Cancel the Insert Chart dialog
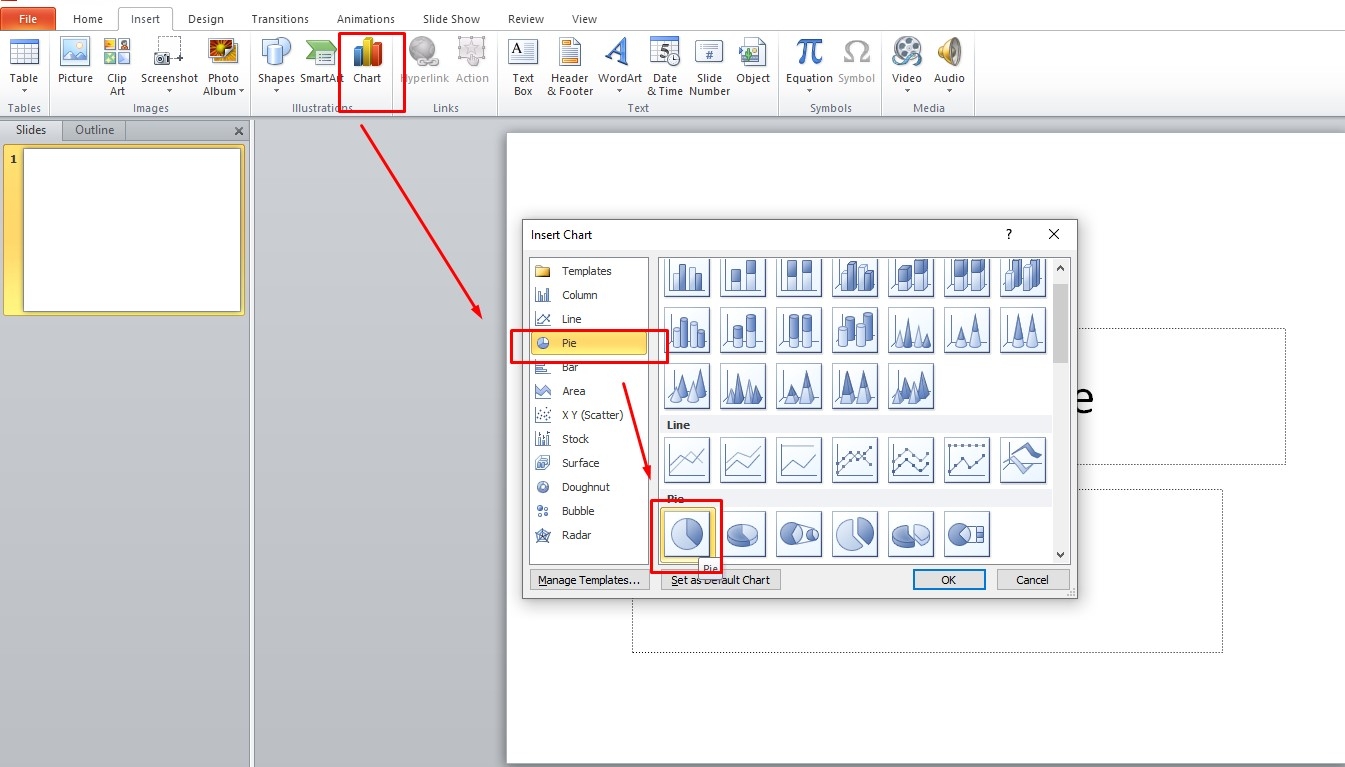1345x767 pixels. click(1032, 580)
